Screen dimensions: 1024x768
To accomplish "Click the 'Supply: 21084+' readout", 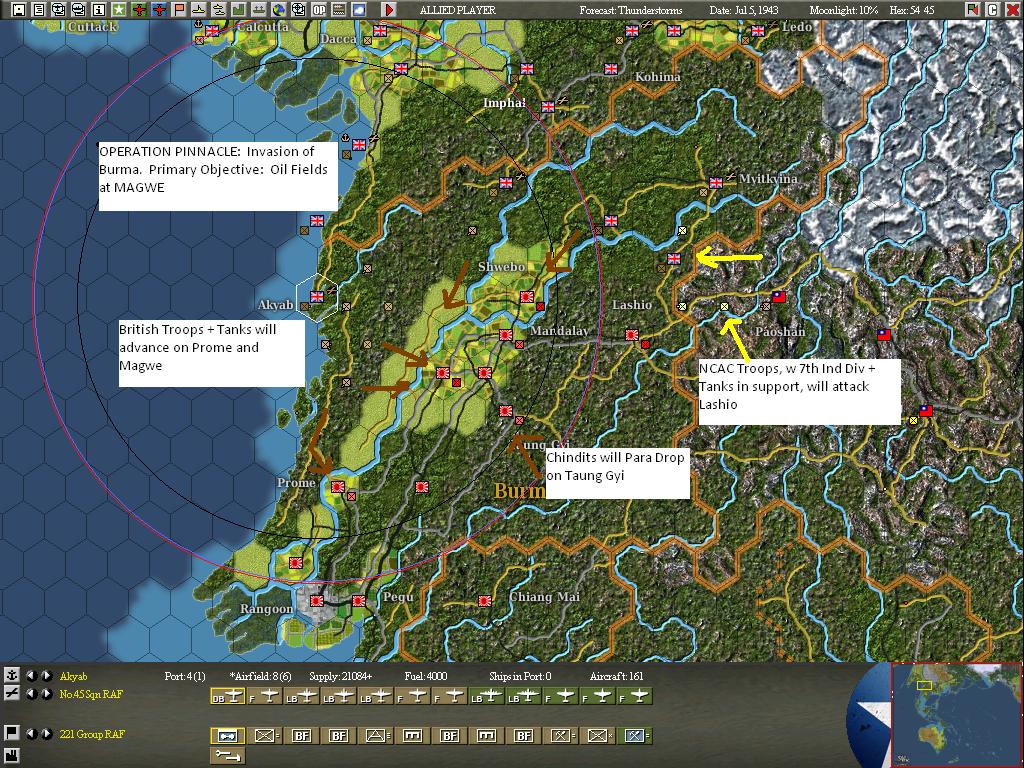I will 341,676.
